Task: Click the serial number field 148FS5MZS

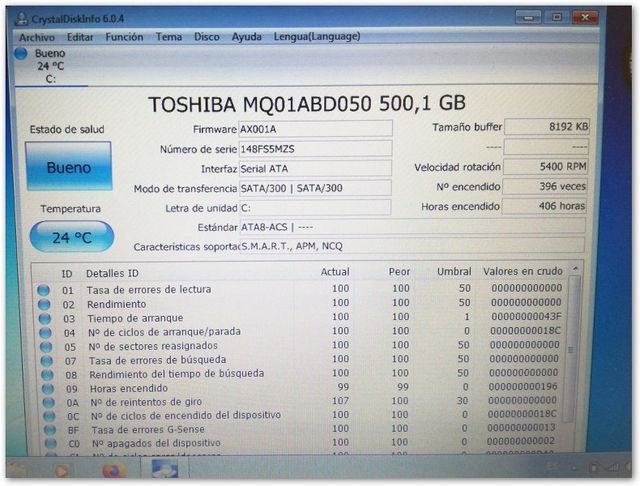Action: pyautogui.click(x=315, y=149)
